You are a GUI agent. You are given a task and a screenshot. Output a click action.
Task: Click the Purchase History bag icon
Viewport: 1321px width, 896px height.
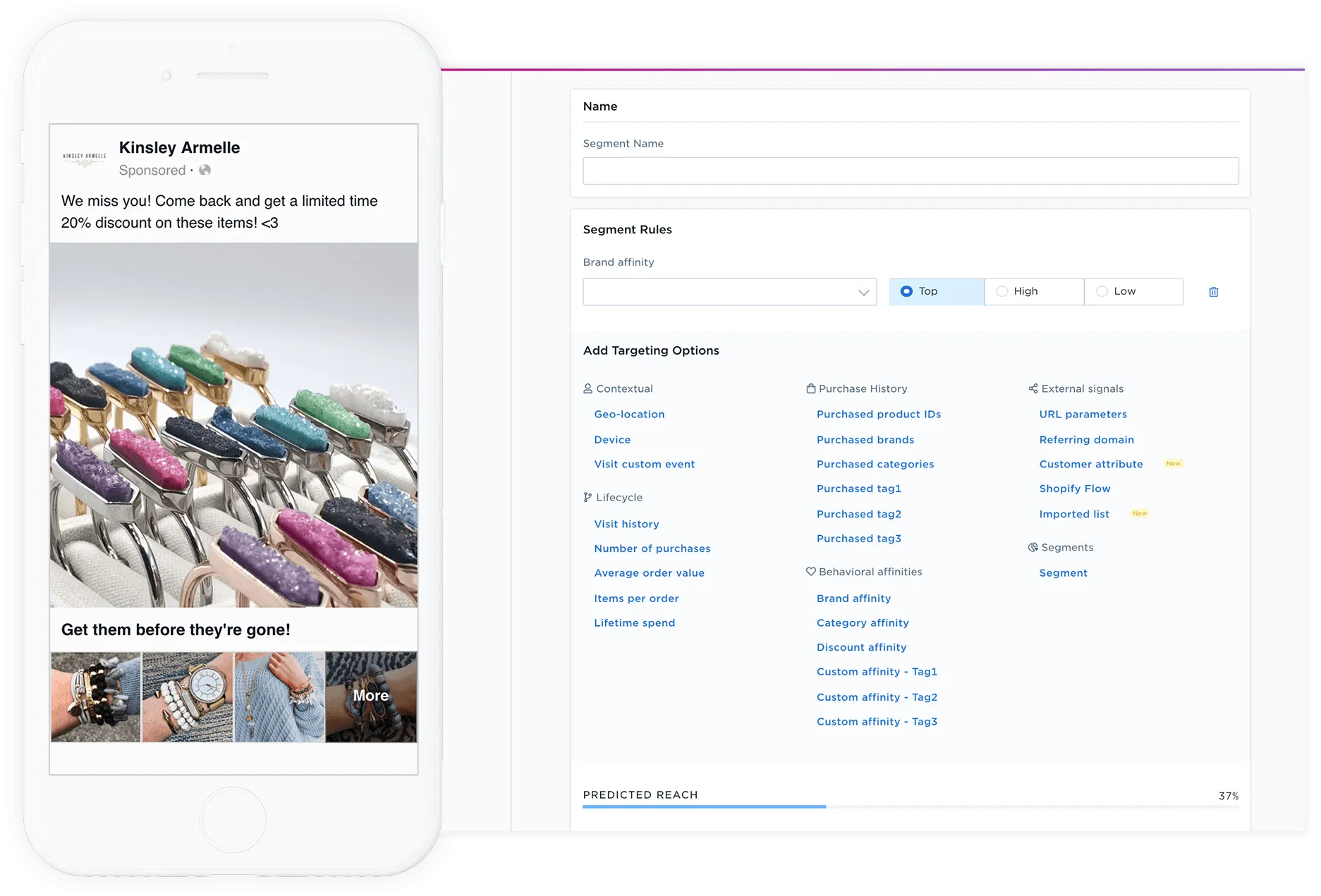[810, 388]
